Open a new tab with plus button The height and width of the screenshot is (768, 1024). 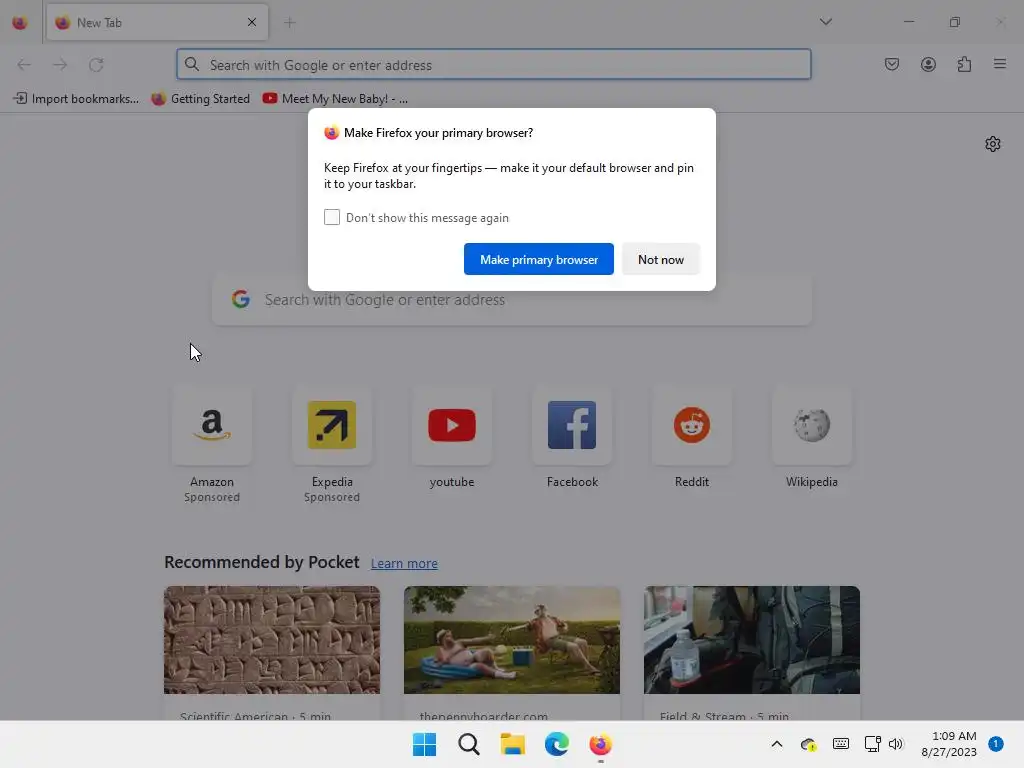point(290,23)
